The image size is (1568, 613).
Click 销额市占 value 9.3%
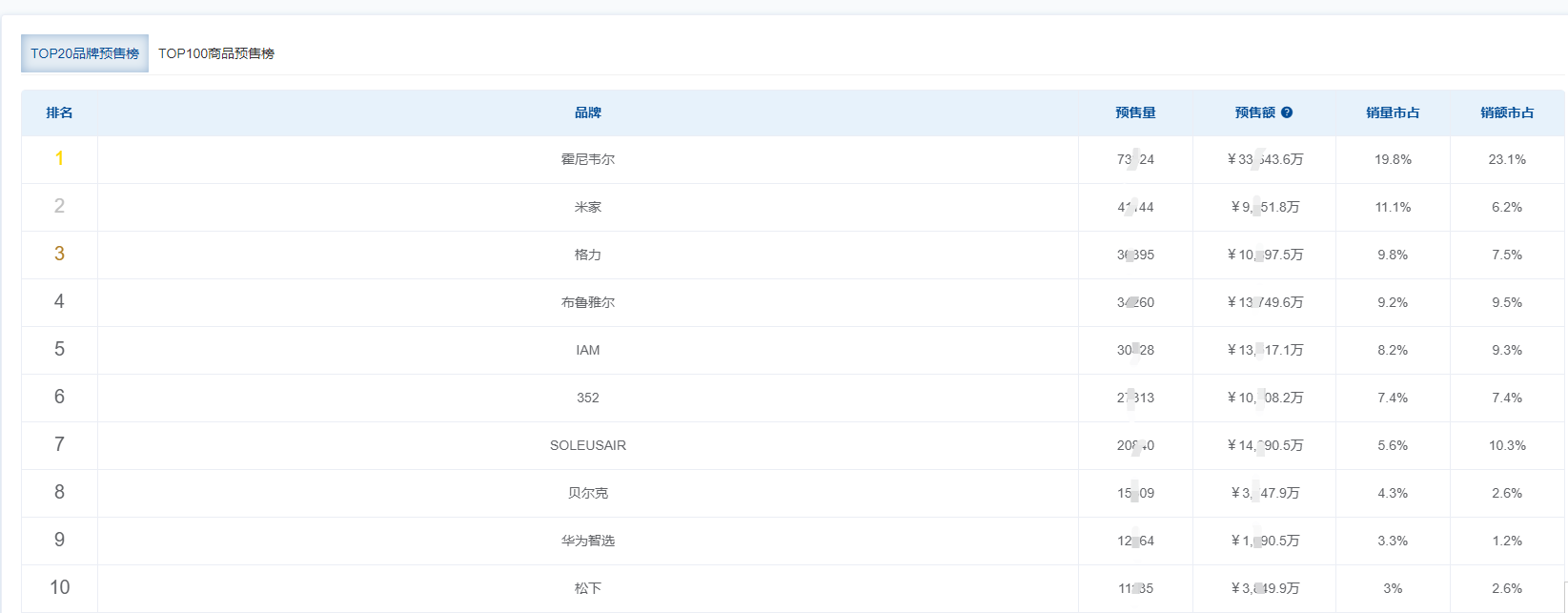(x=1507, y=350)
